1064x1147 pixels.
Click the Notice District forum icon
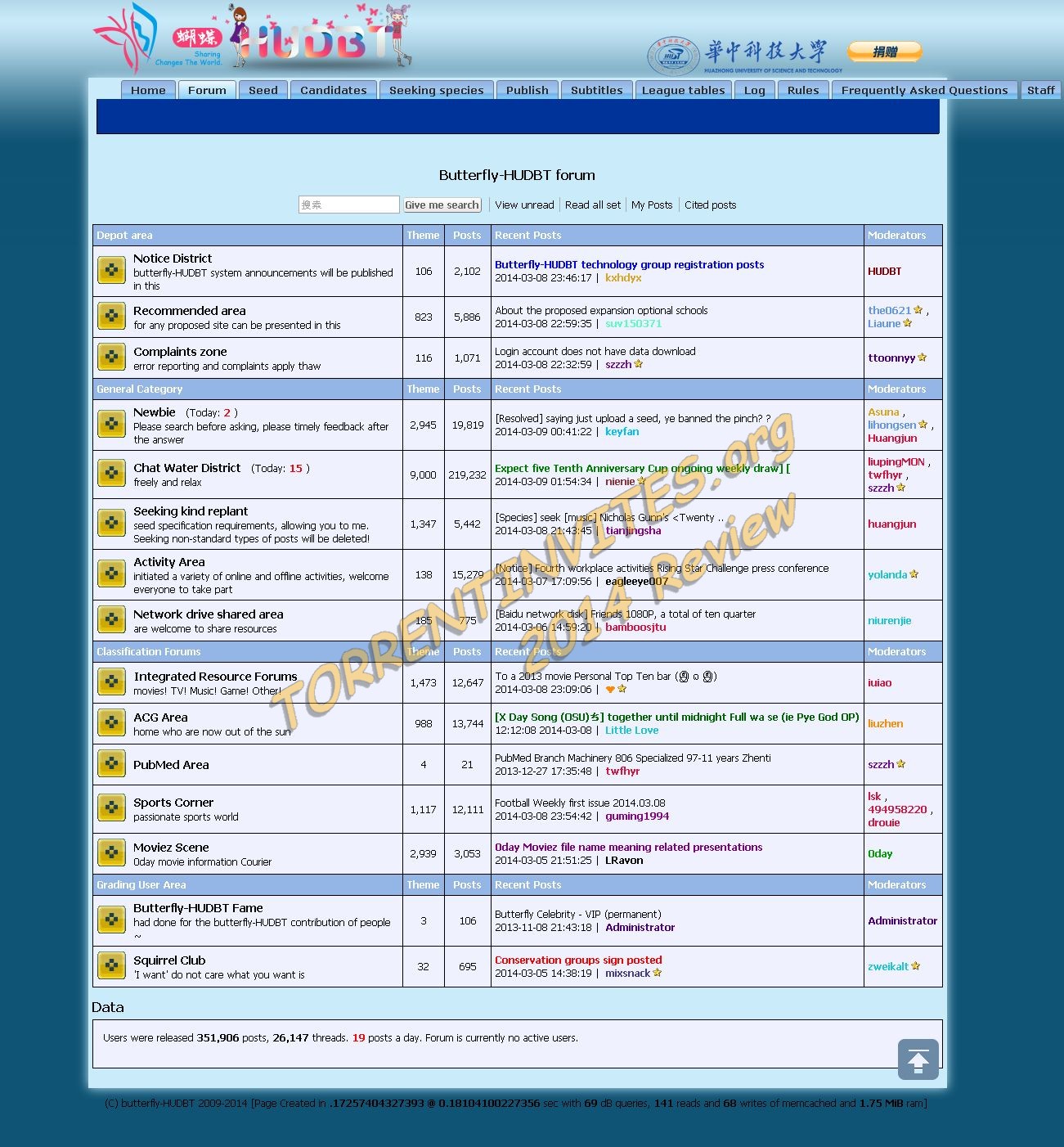point(111,270)
